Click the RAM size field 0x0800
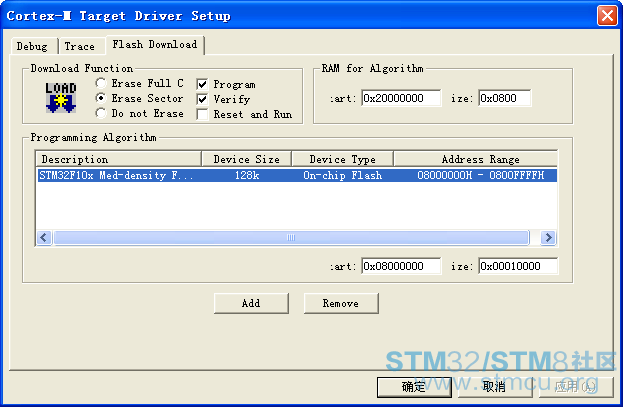This screenshot has width=623, height=407. click(x=505, y=98)
